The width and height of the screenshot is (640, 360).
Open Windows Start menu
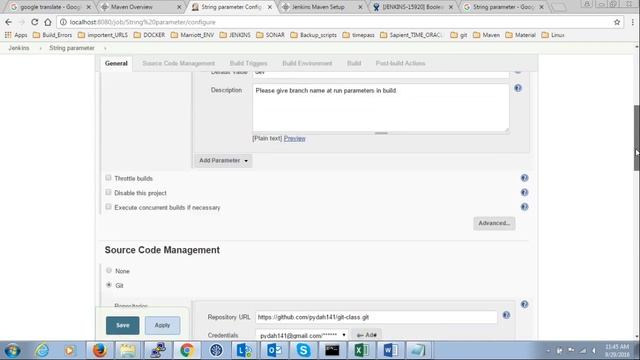pyautogui.click(x=13, y=350)
